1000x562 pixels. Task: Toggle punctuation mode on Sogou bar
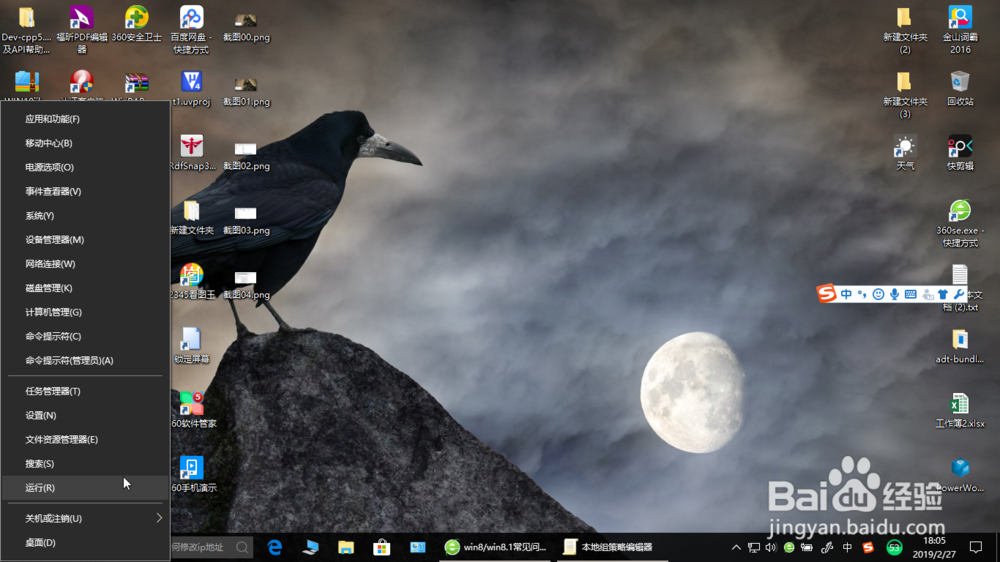pyautogui.click(x=862, y=294)
